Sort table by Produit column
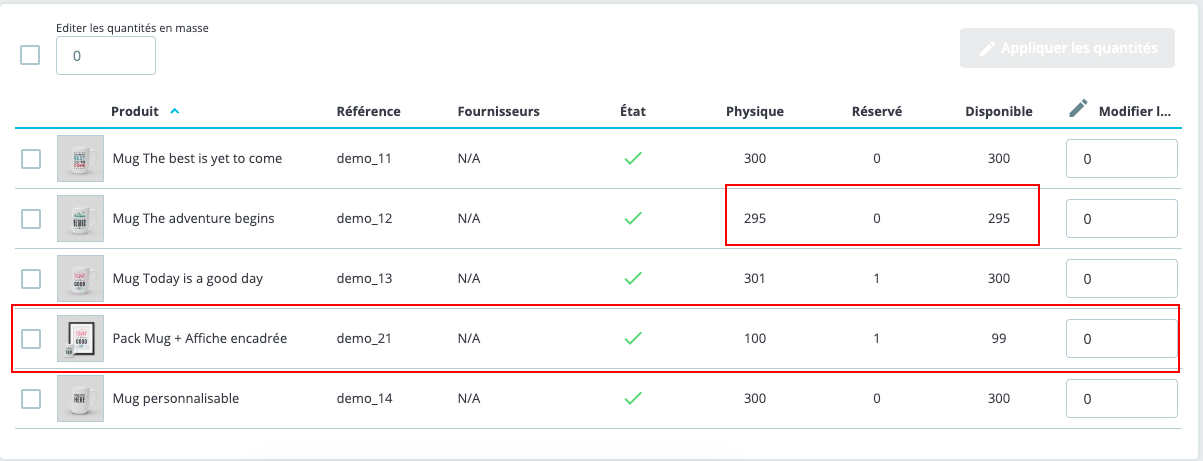The height and width of the screenshot is (461, 1203). [x=135, y=111]
